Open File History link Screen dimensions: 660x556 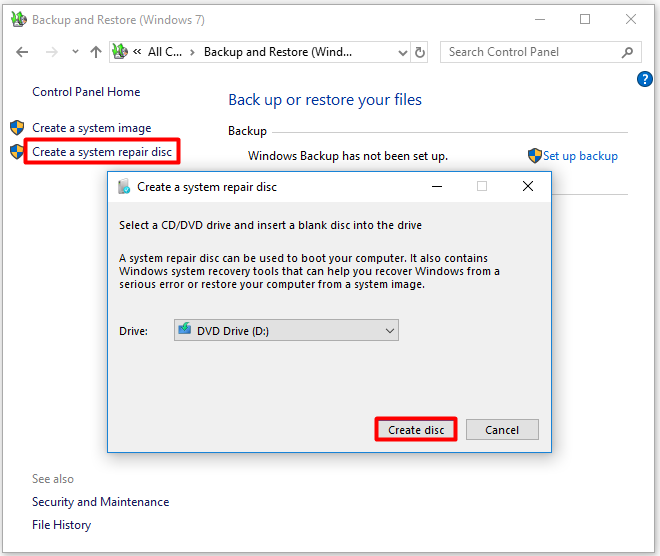pos(61,525)
